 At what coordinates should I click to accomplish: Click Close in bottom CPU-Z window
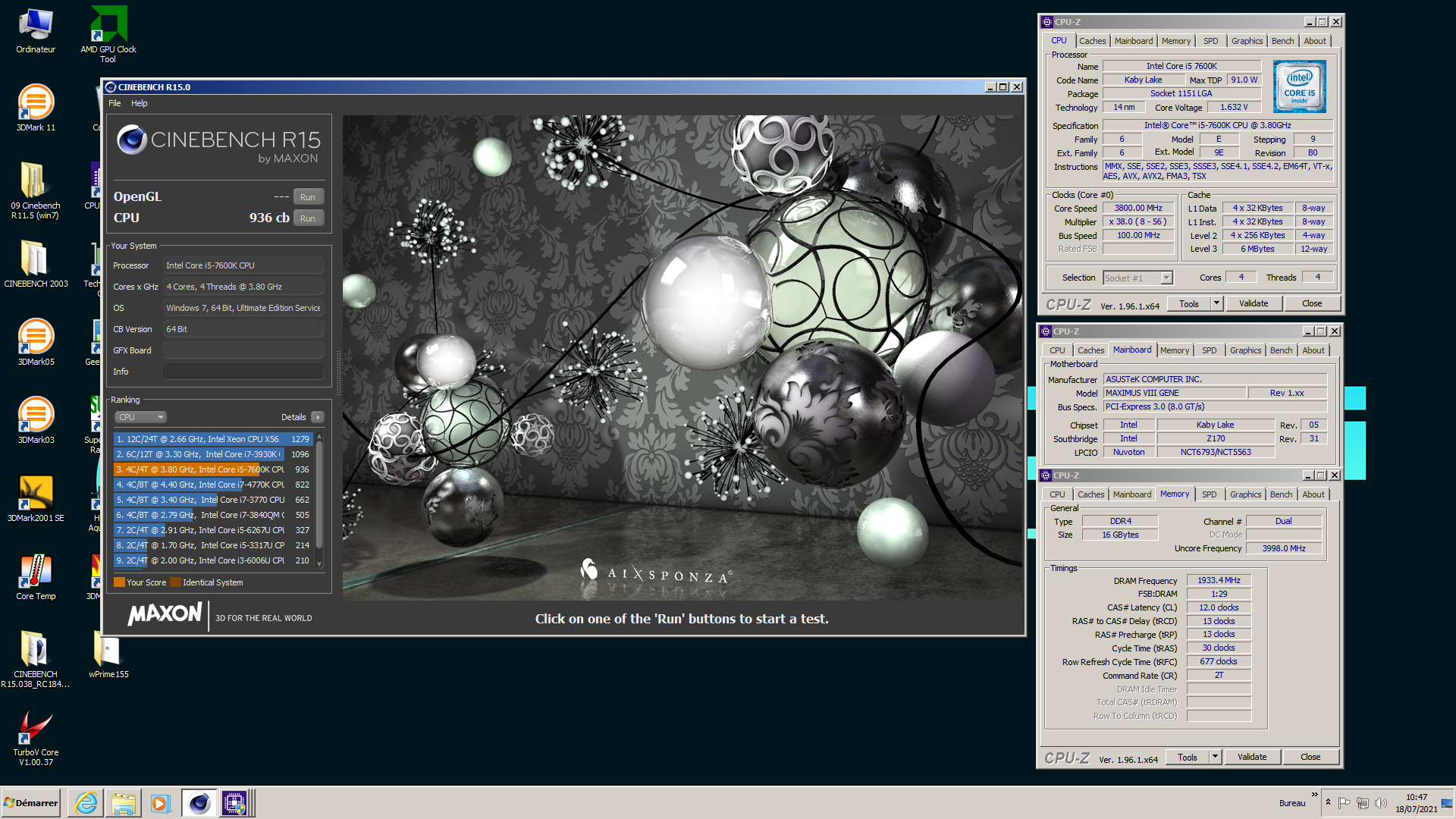[x=1310, y=757]
